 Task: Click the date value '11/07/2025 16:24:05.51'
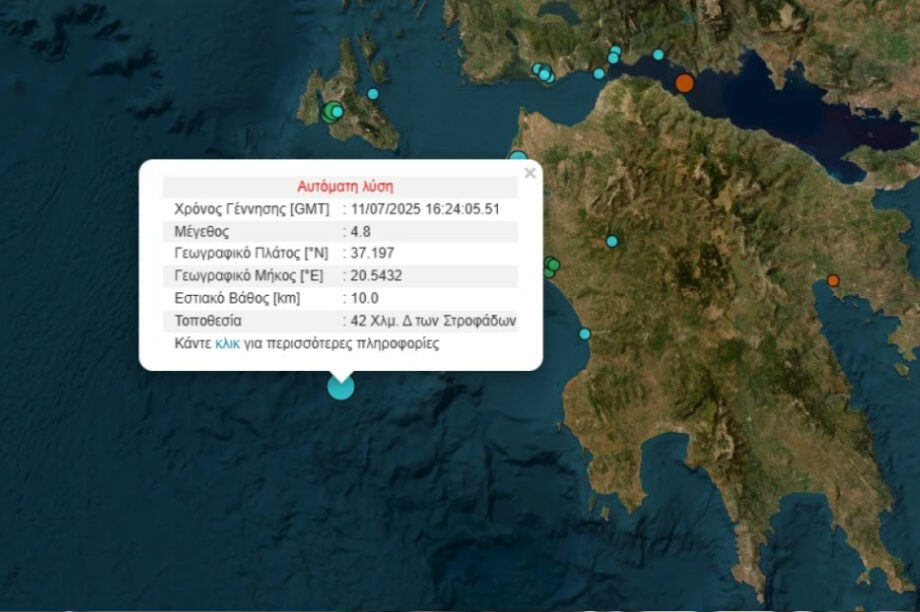[x=425, y=209]
